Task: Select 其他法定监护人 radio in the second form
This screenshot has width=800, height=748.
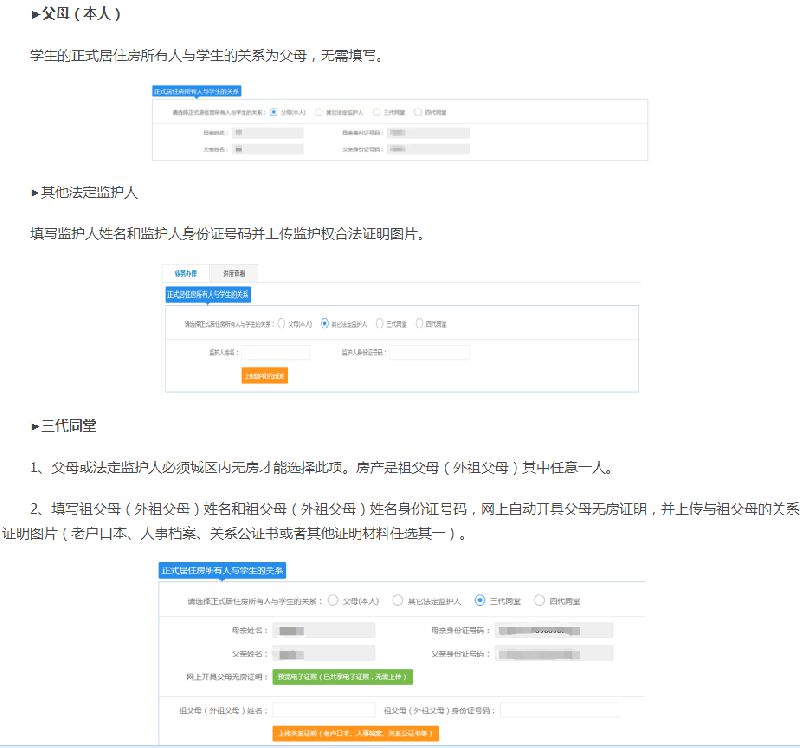Action: (x=325, y=324)
